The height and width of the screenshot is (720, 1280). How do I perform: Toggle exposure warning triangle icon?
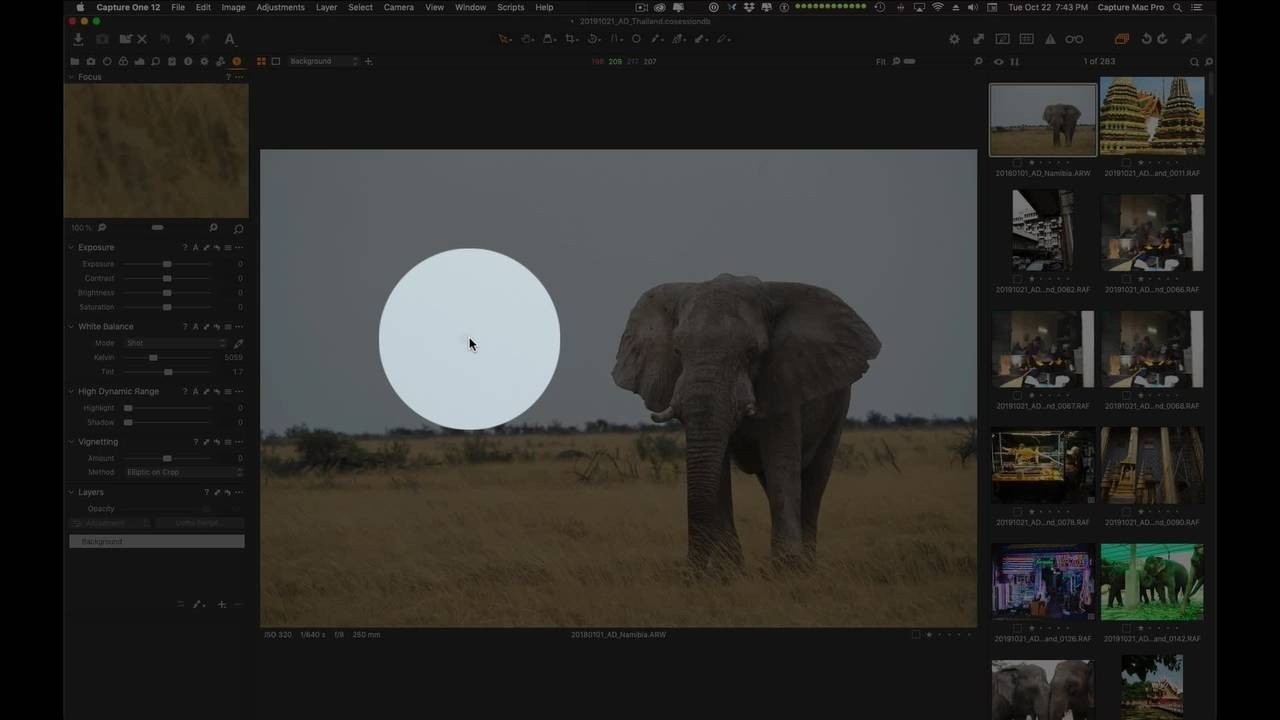point(1050,39)
